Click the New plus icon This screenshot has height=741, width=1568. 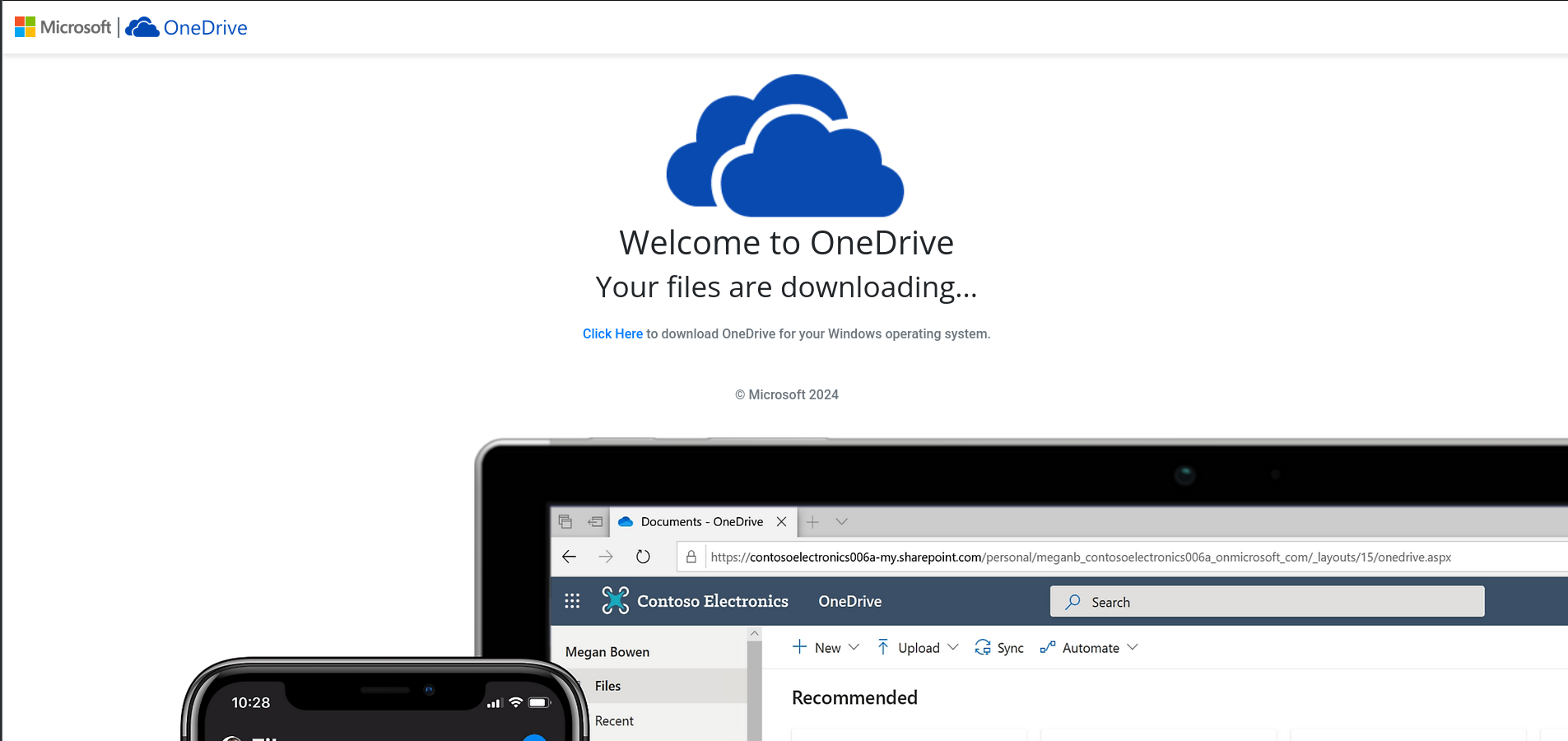click(x=799, y=647)
